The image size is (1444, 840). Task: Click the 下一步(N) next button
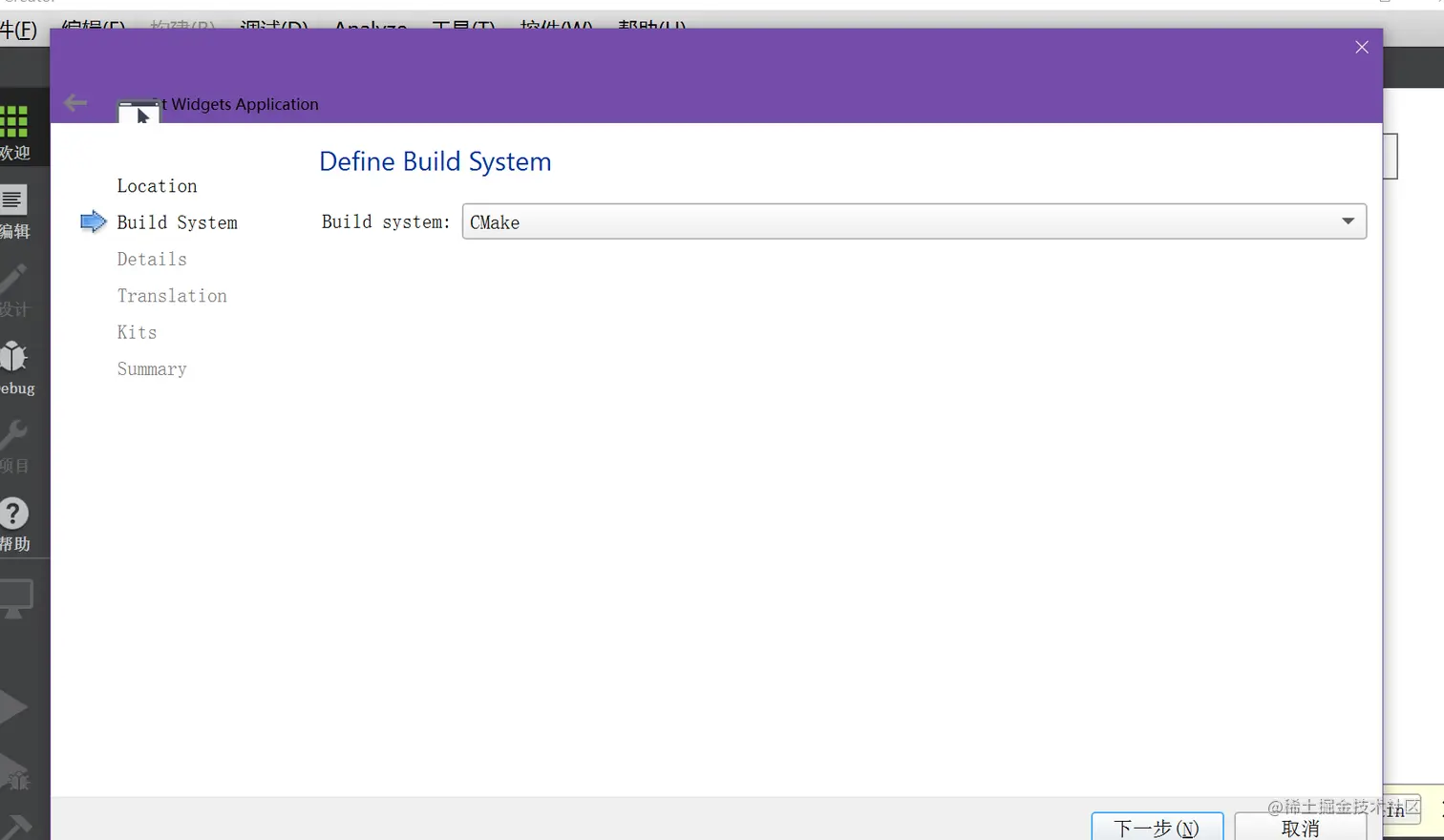click(1157, 827)
